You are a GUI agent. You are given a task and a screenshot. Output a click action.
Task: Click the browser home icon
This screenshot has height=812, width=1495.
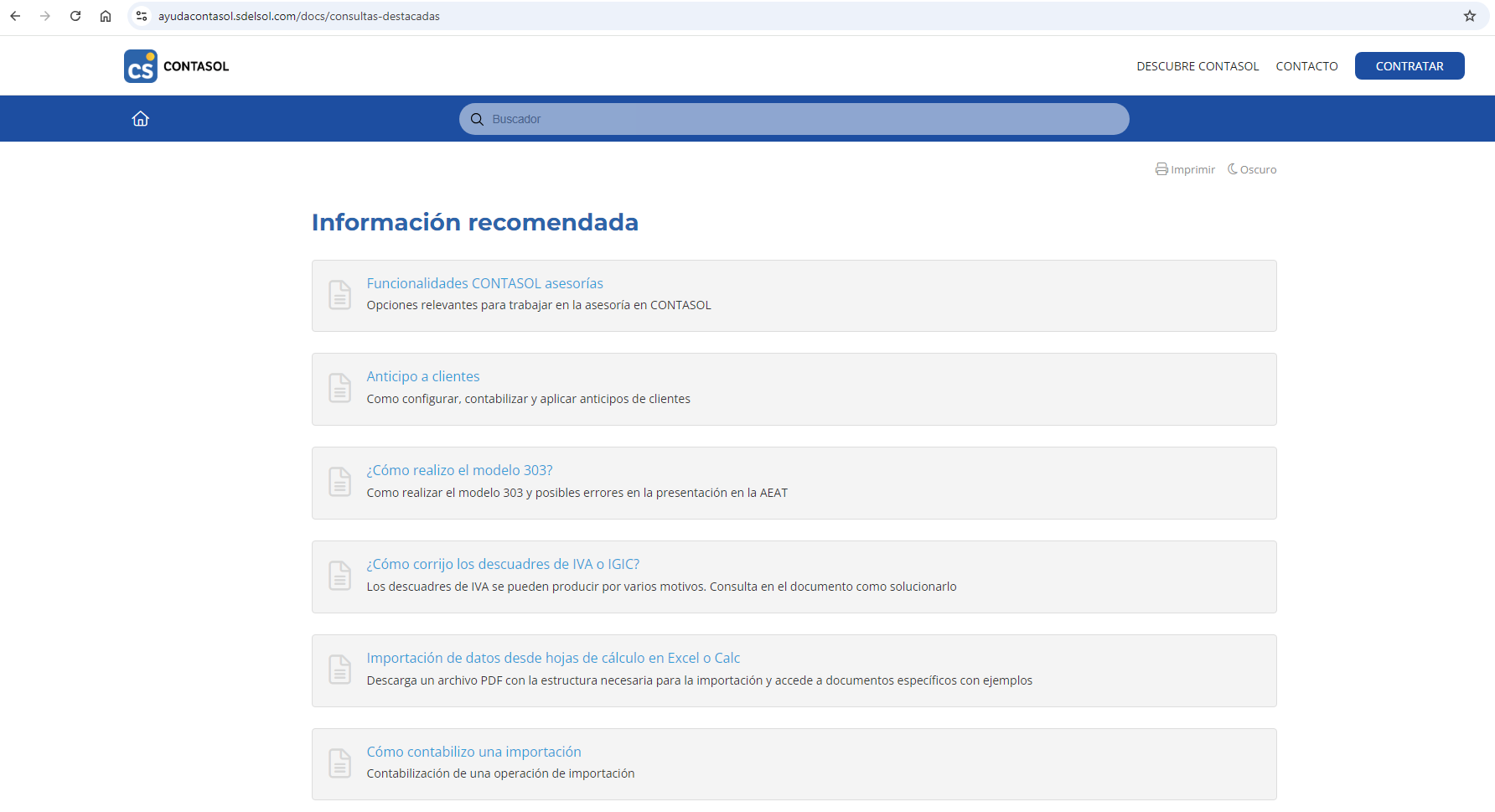[x=106, y=16]
